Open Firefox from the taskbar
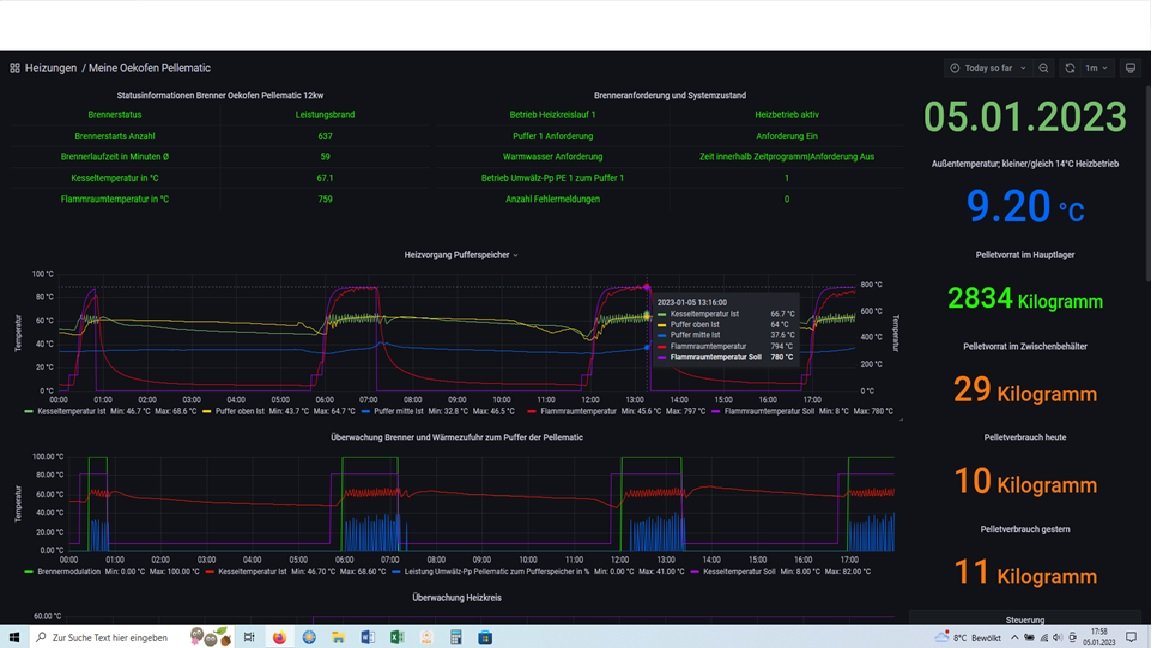 [279, 637]
